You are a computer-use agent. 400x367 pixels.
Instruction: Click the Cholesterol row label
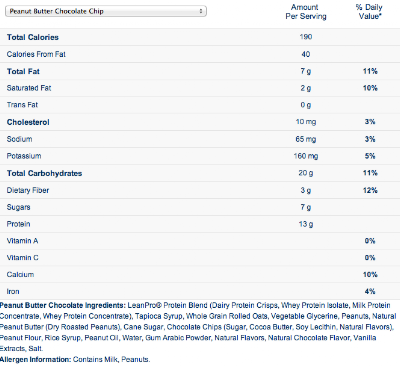pyautogui.click(x=28, y=122)
